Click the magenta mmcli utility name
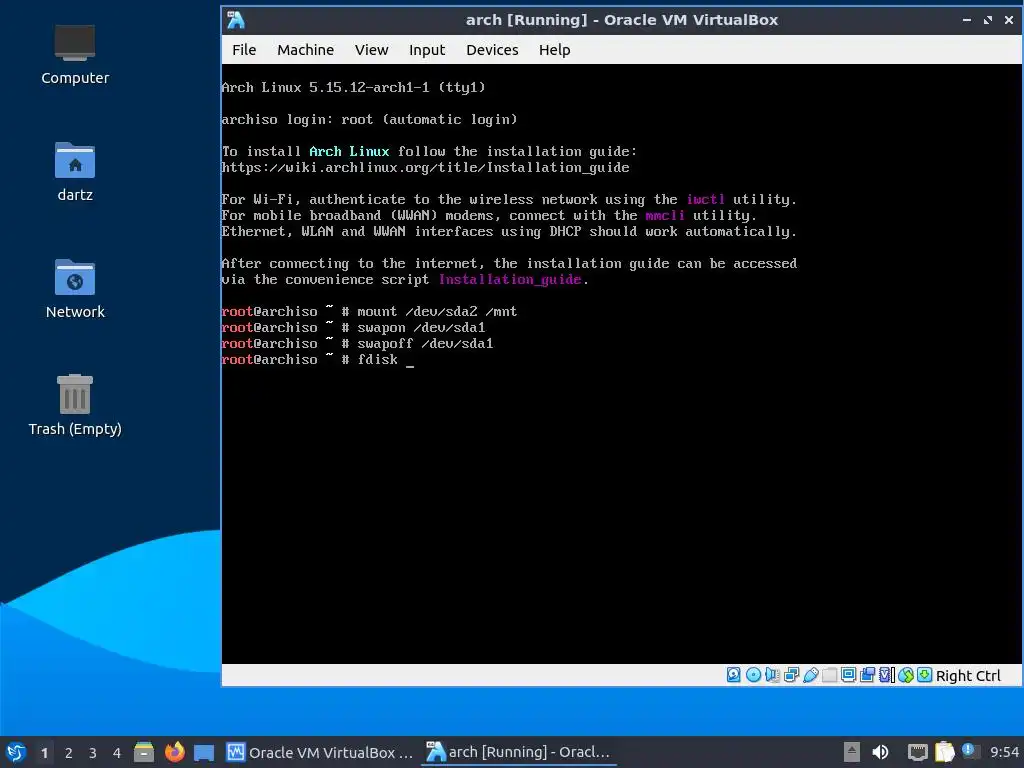 coord(665,216)
